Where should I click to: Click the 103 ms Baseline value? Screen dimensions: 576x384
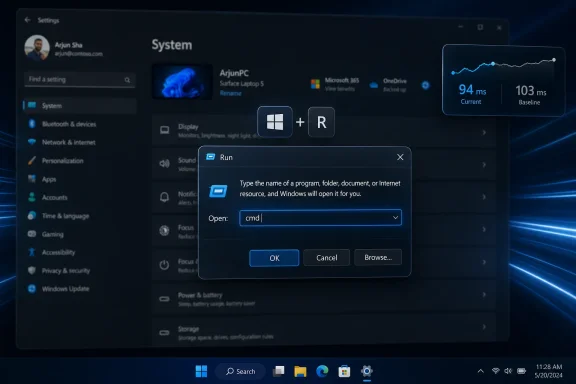(530, 90)
